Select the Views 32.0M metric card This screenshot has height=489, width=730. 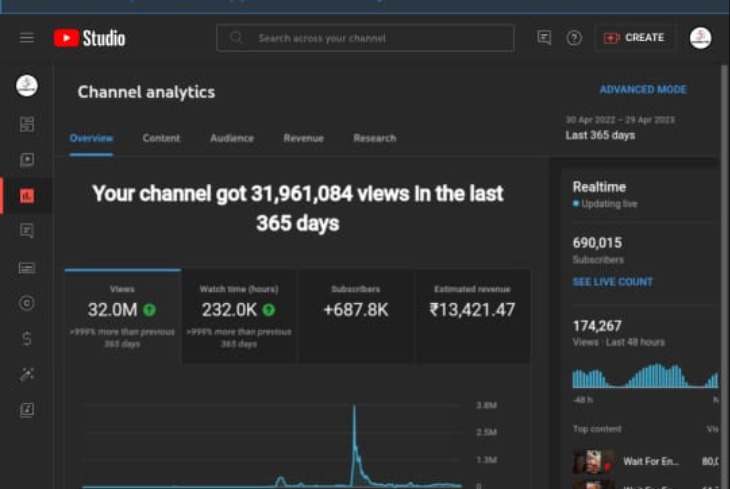[122, 316]
